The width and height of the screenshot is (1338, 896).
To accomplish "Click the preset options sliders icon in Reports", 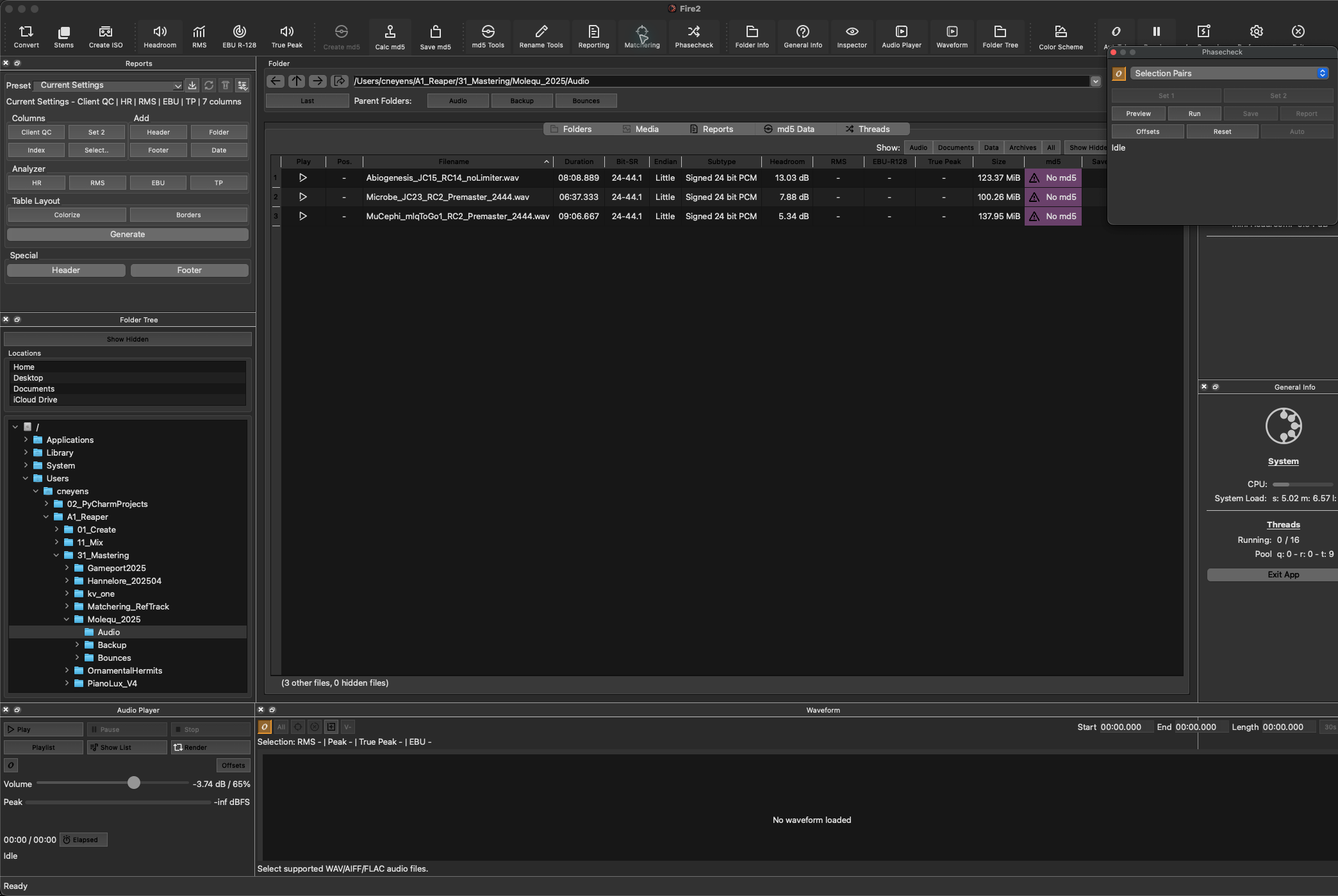I will click(242, 85).
